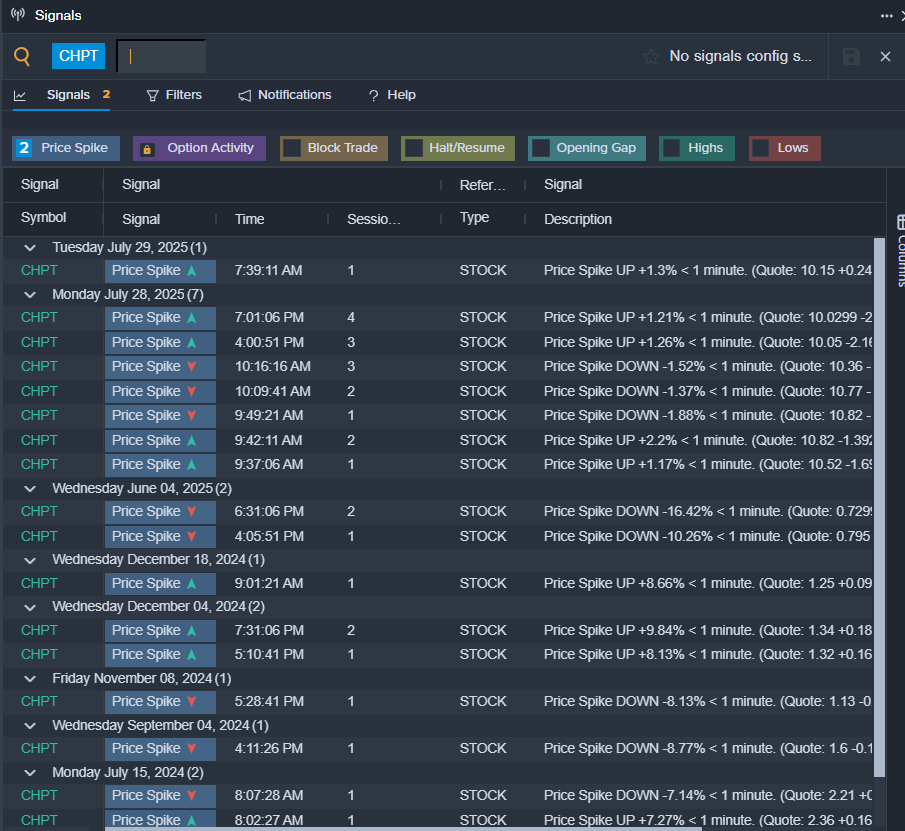Screen dimensions: 905x831
Task: Click the CHPT symbol tag in search
Action: [78, 56]
